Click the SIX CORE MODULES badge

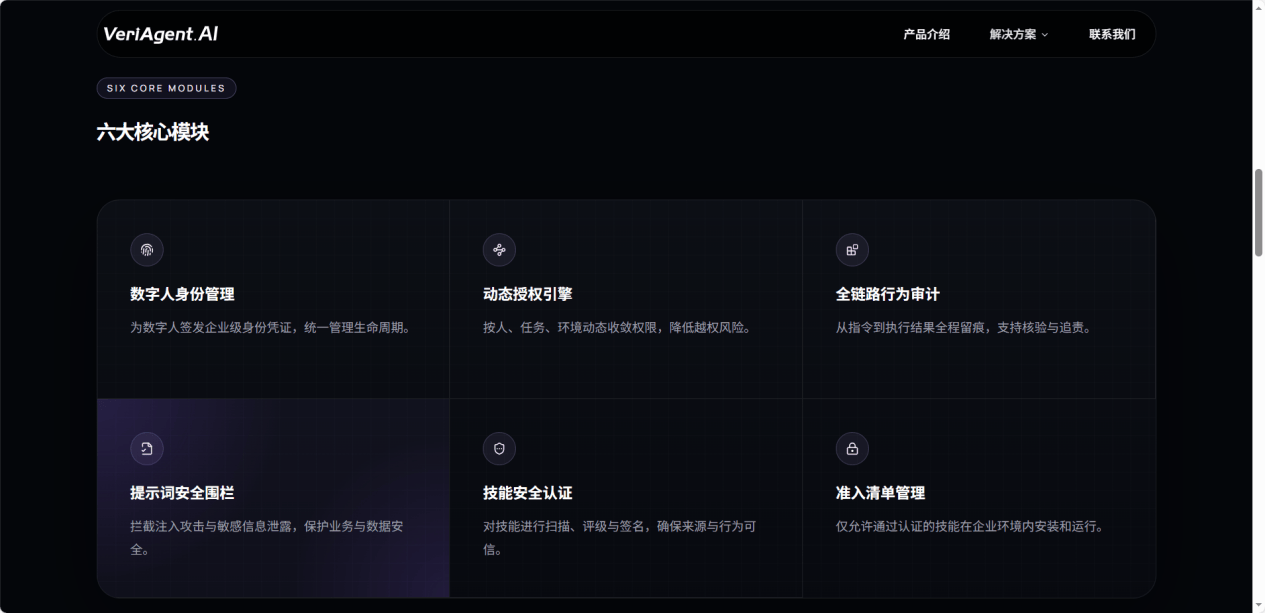(166, 88)
